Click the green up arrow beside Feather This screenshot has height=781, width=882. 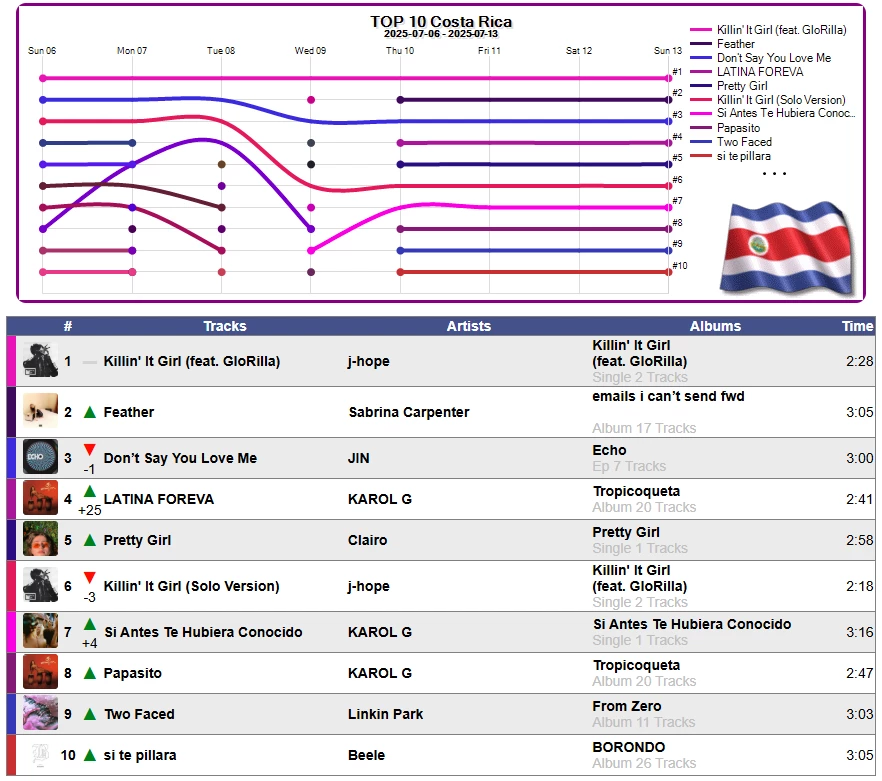pyautogui.click(x=89, y=412)
